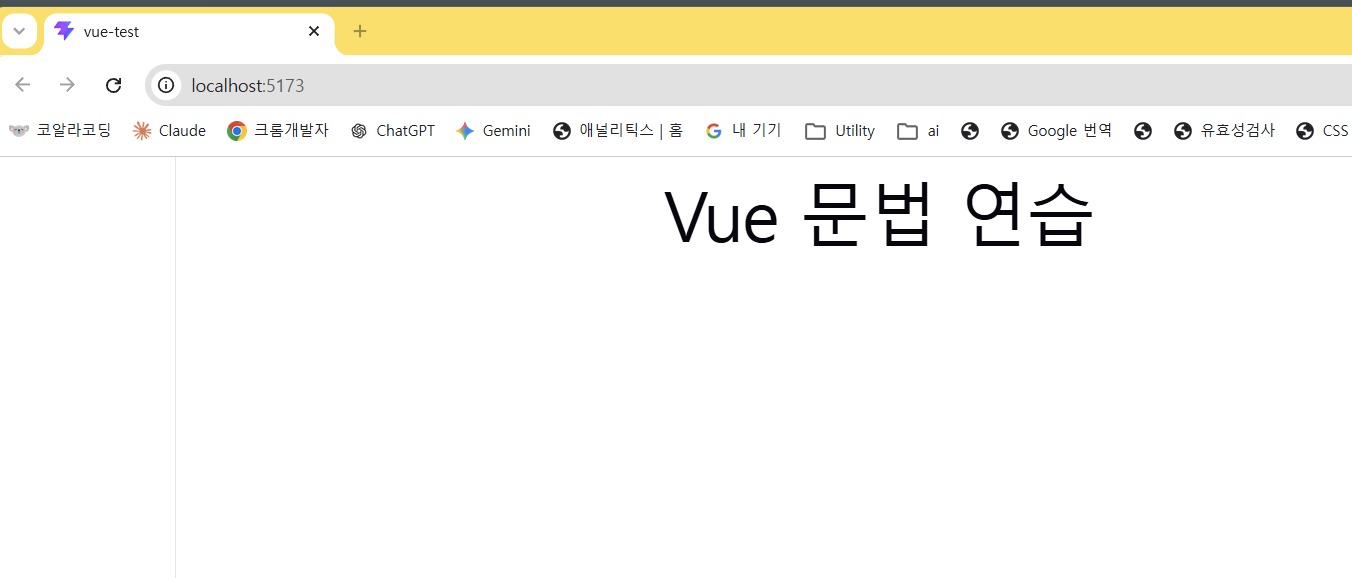Open the ChatGPT bookmark
Image resolution: width=1352 pixels, height=578 pixels.
(x=393, y=131)
